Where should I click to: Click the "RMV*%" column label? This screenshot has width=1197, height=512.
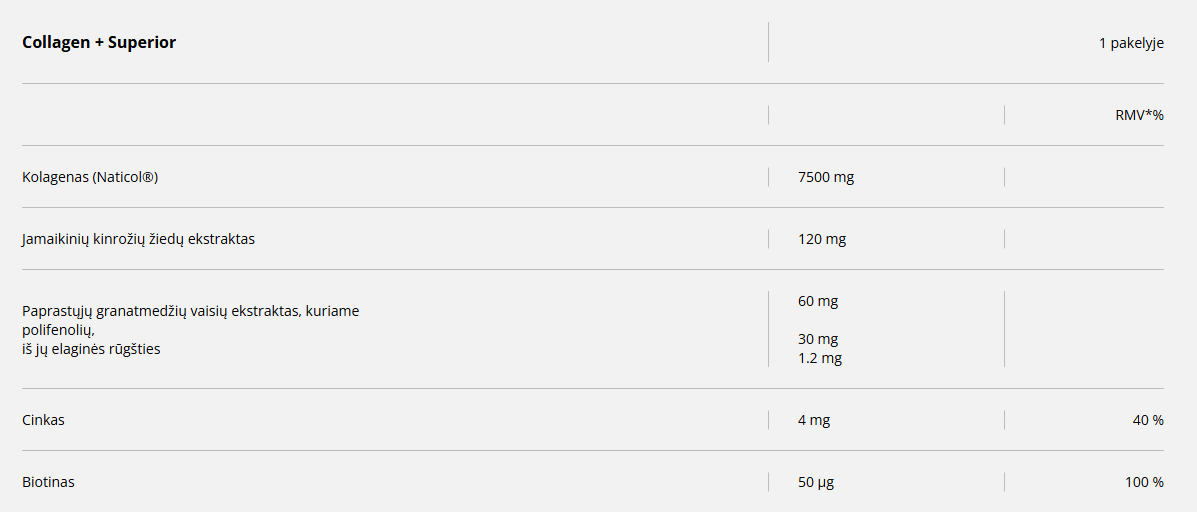point(1139,115)
